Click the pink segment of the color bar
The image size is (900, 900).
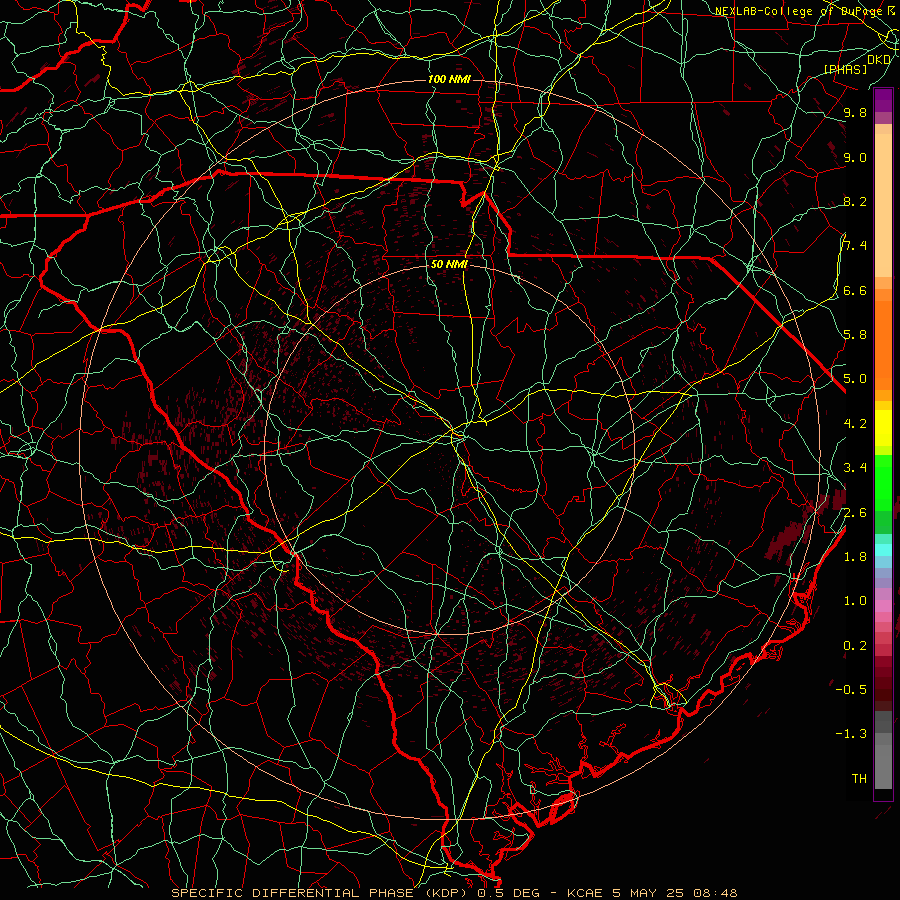[883, 606]
